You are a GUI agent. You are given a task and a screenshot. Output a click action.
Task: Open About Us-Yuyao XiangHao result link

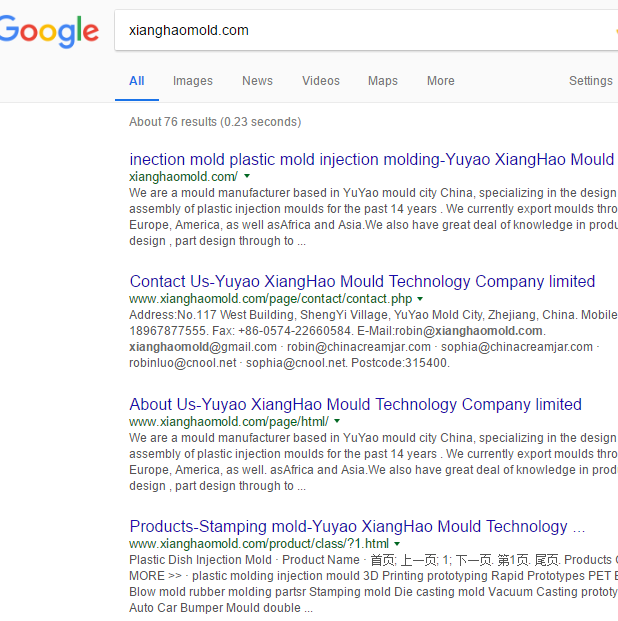355,404
